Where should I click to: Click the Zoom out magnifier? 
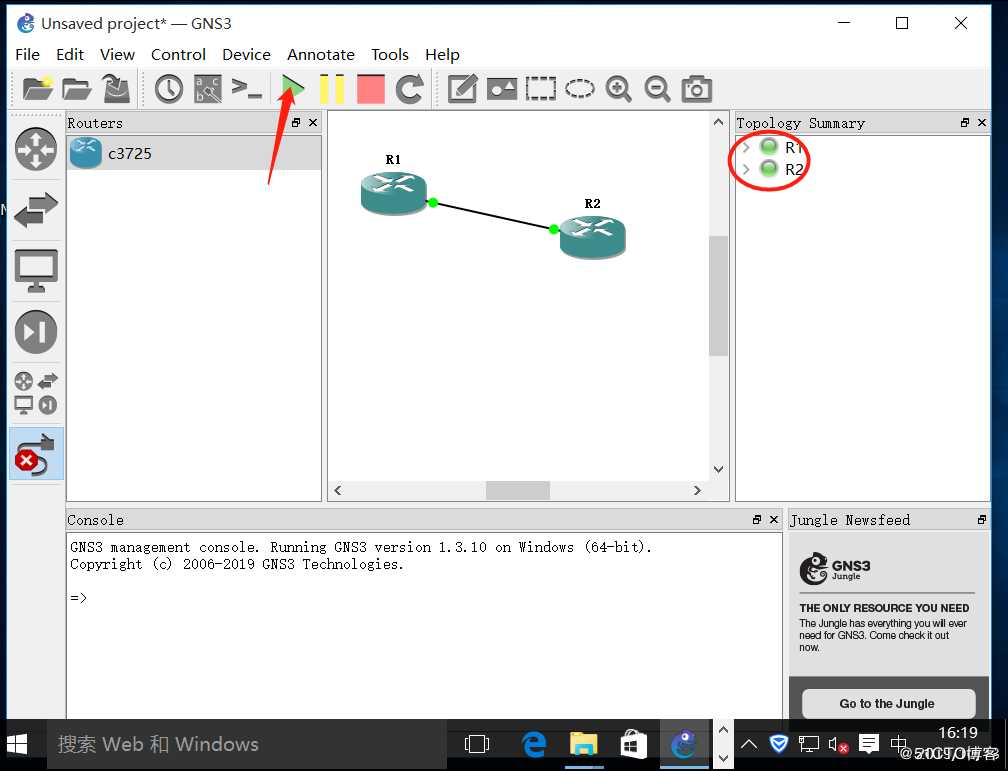click(658, 89)
